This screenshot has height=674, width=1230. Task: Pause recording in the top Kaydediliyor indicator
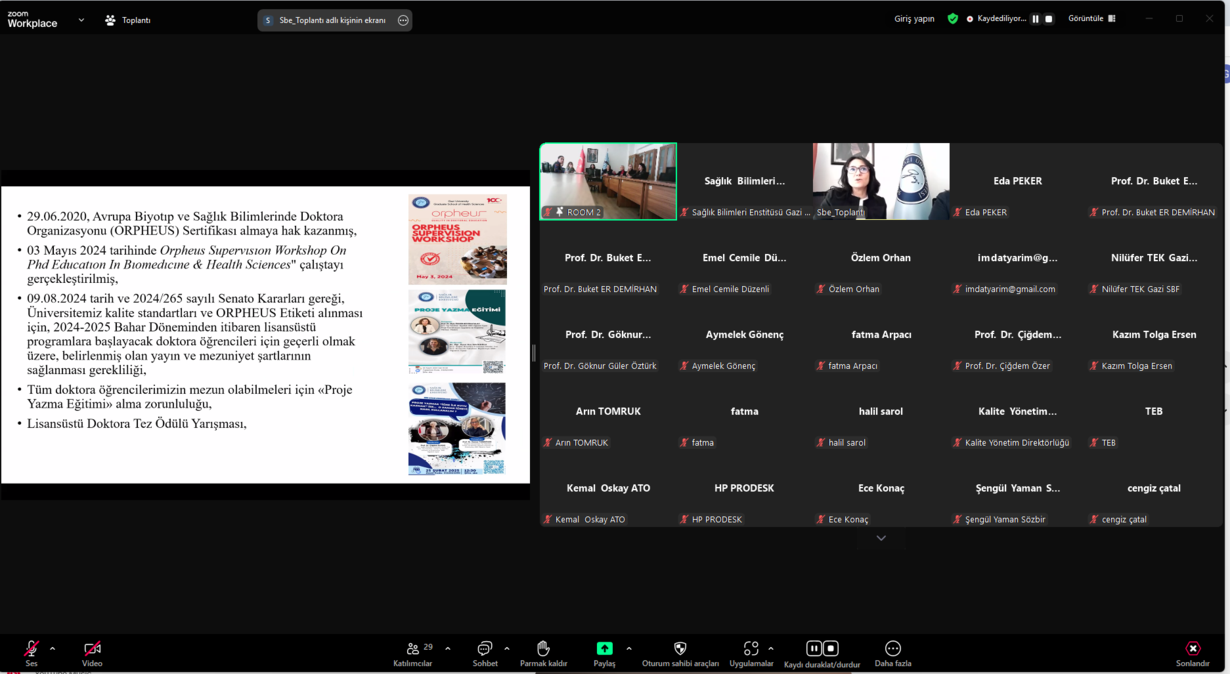tap(1035, 19)
